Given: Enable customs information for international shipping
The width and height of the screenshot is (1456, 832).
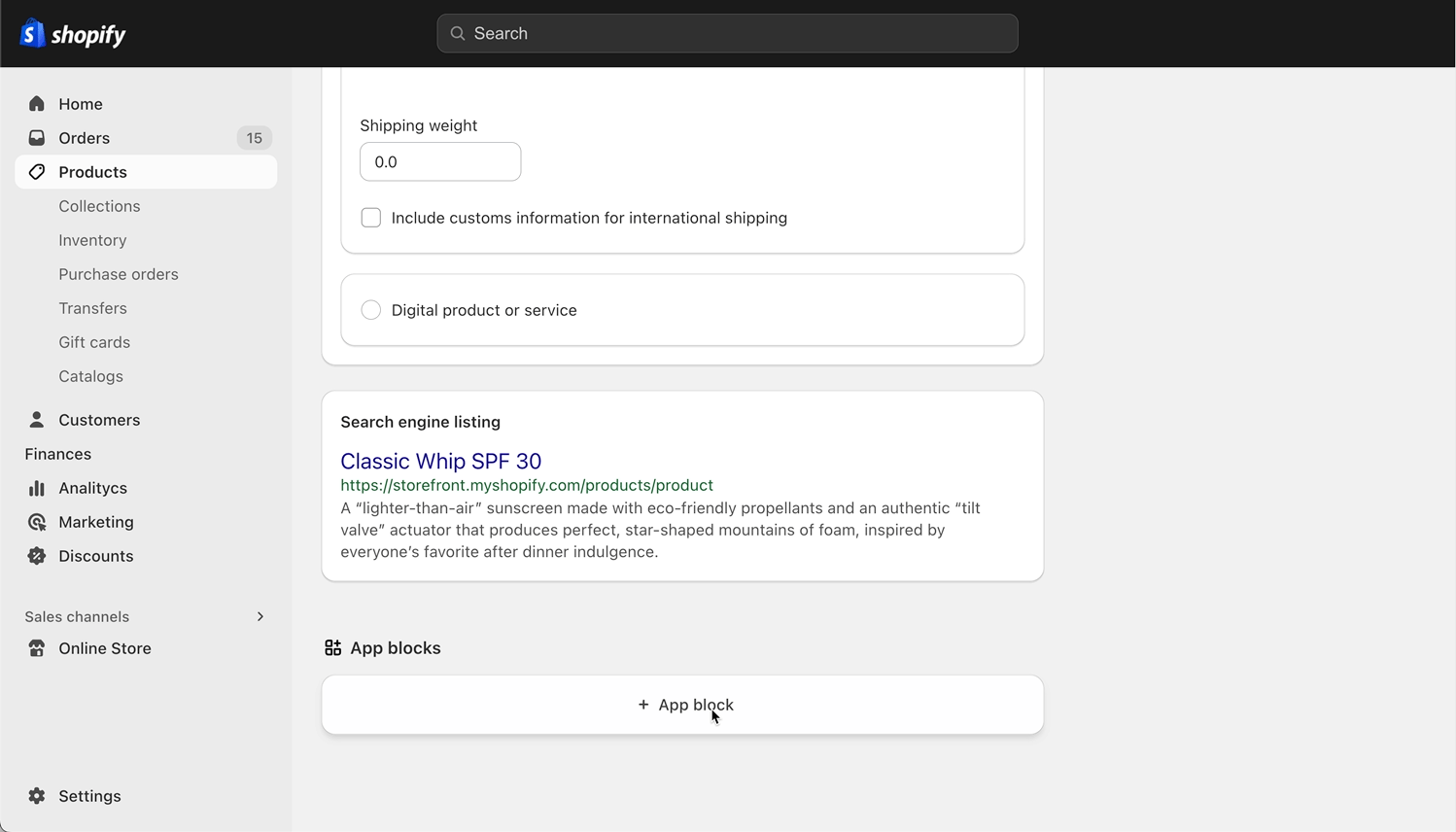Looking at the screenshot, I should 371,218.
